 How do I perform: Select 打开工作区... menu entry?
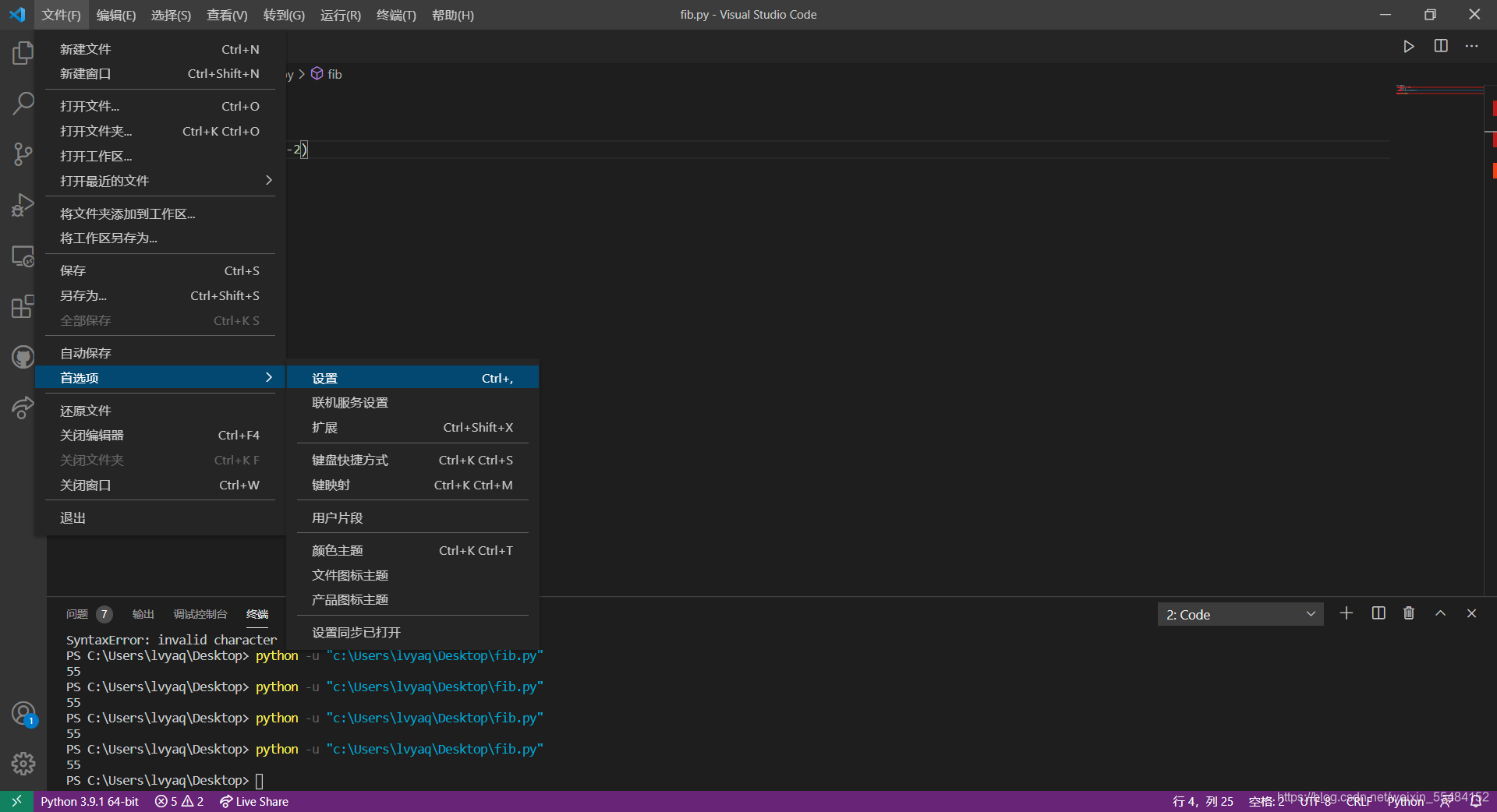click(x=160, y=156)
